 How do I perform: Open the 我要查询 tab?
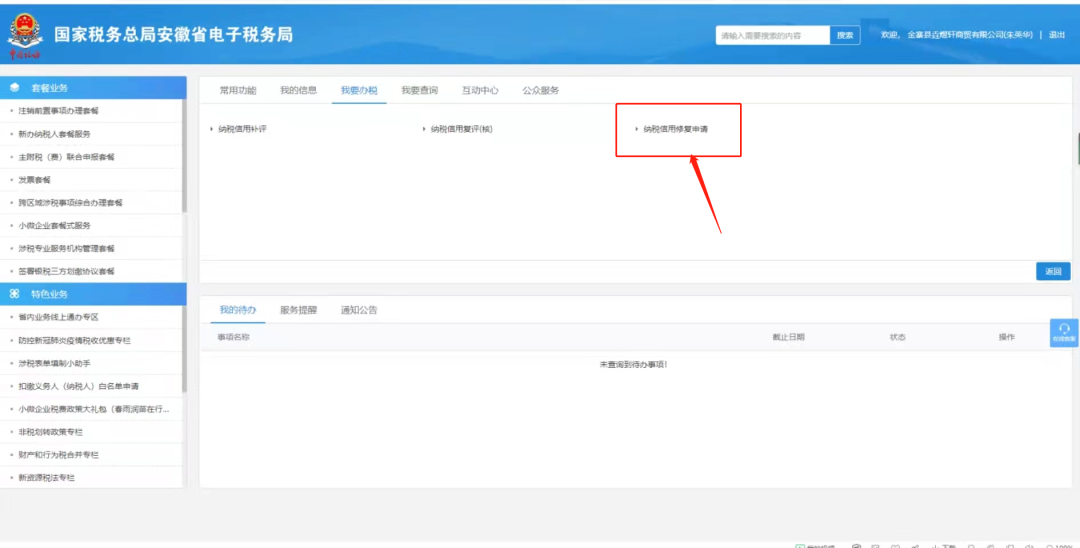(x=419, y=90)
